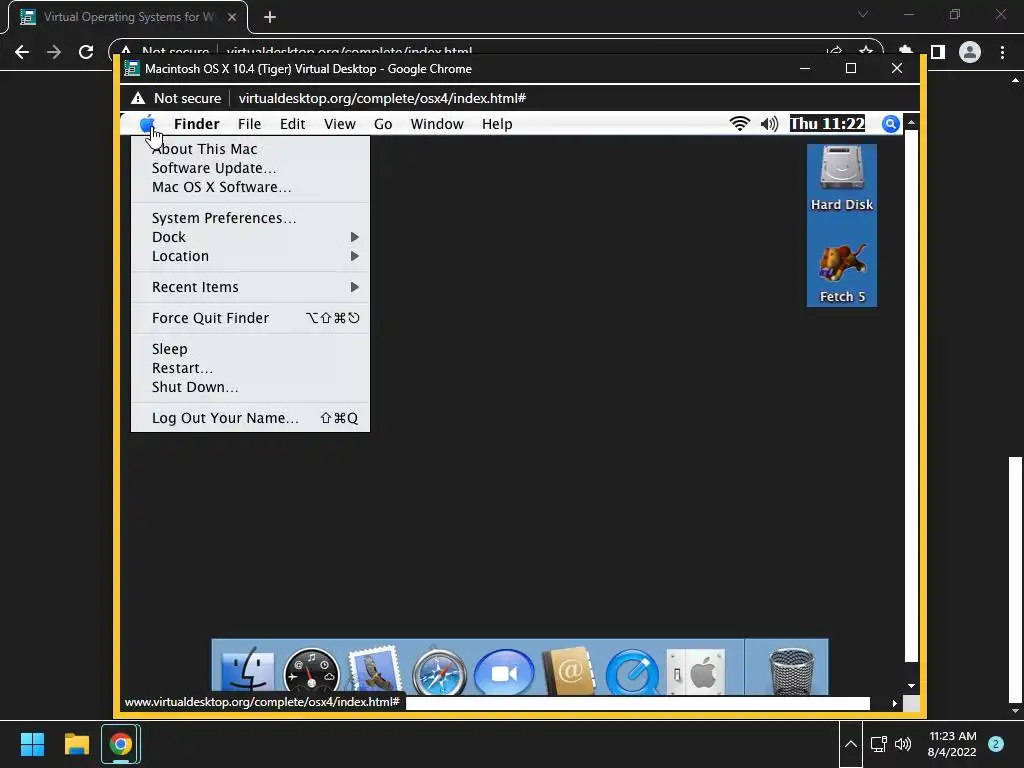The image size is (1024, 768).
Task: Open the File menu
Action: click(x=249, y=124)
